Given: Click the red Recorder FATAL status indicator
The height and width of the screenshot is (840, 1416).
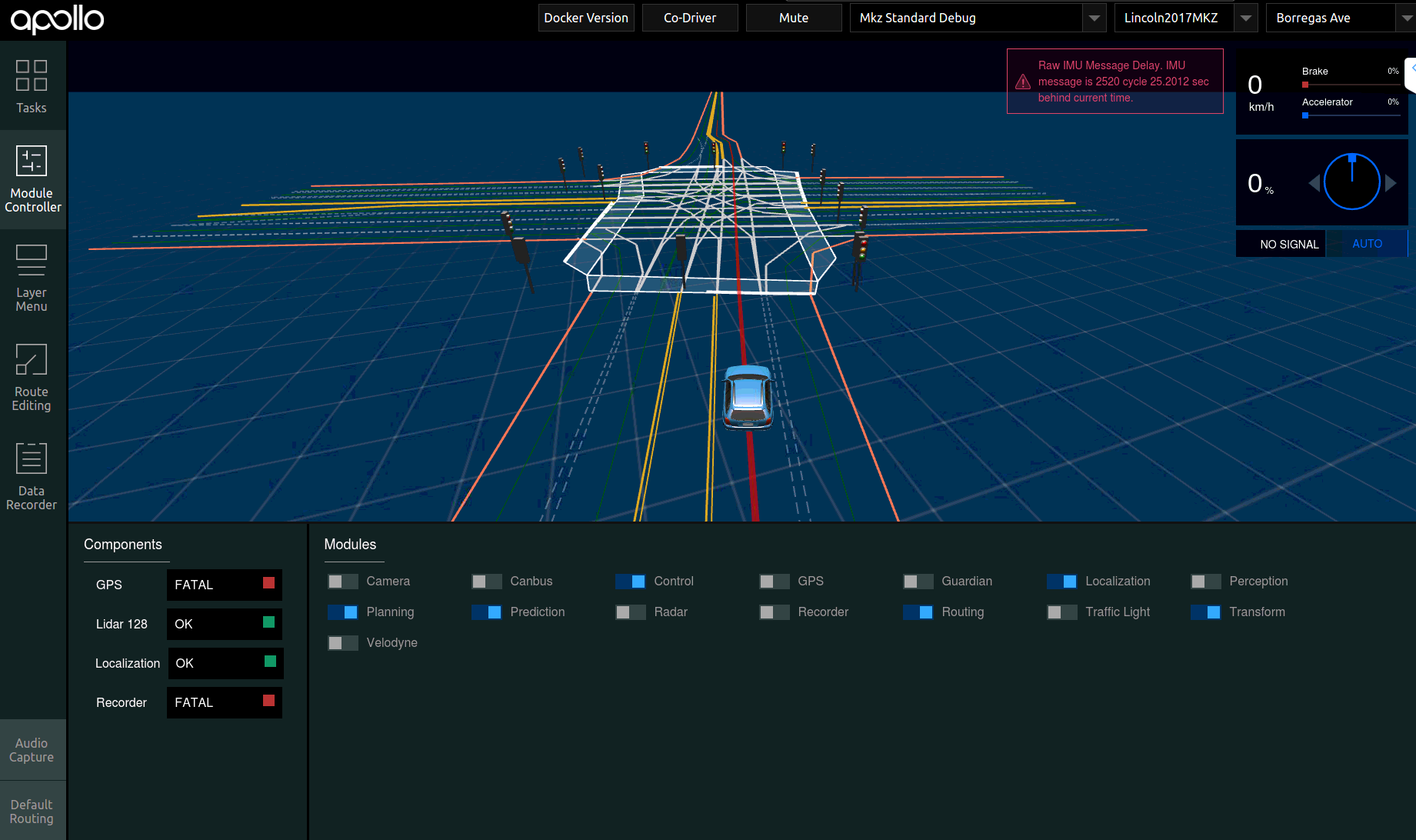Looking at the screenshot, I should tap(268, 700).
